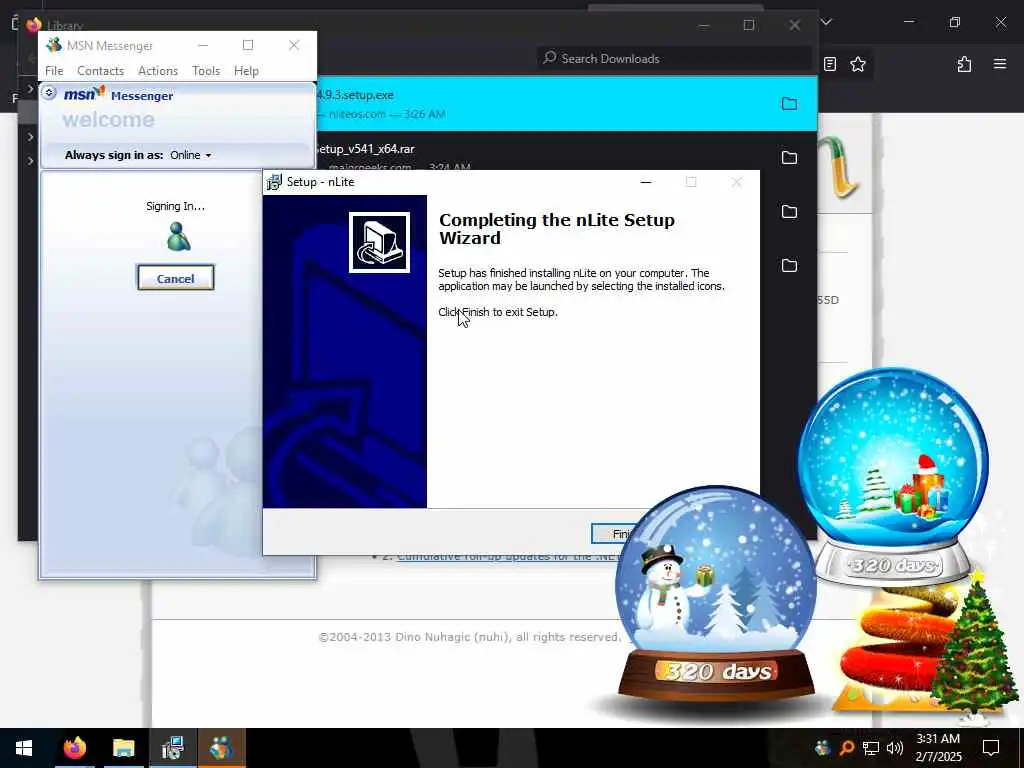Image resolution: width=1024 pixels, height=768 pixels.
Task: Open the Firefox hamburger application menu
Action: click(1000, 64)
